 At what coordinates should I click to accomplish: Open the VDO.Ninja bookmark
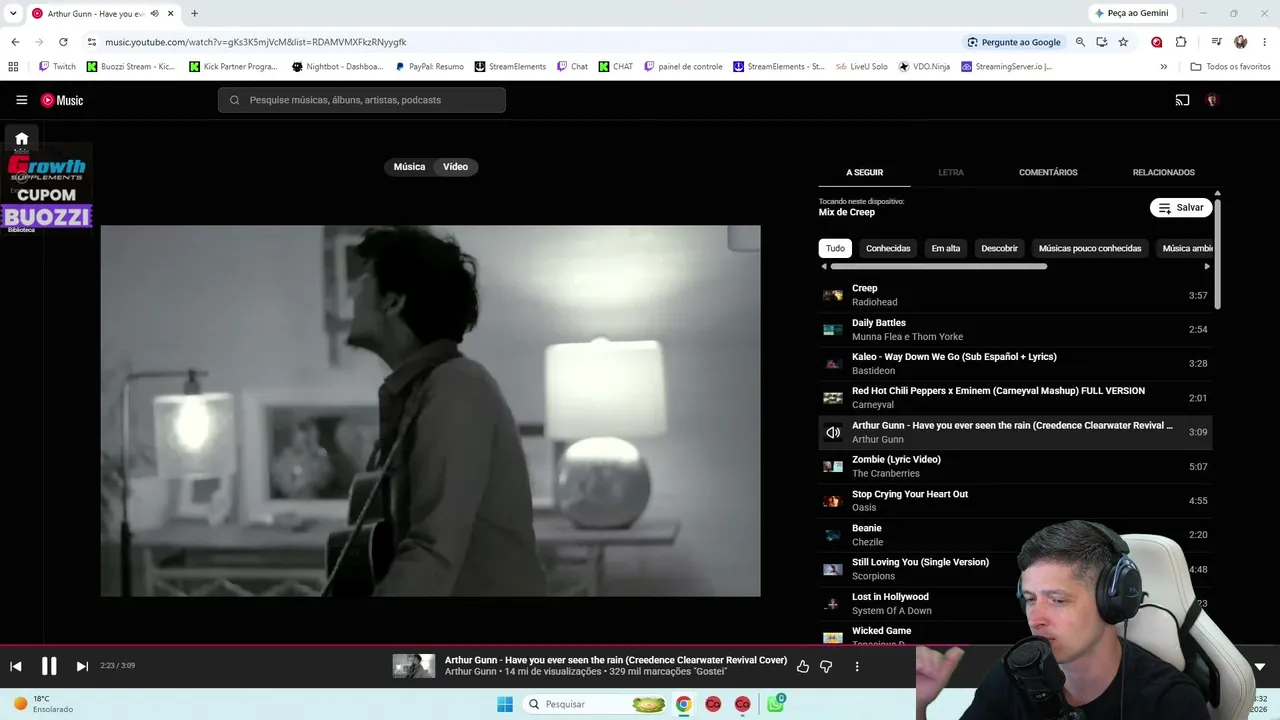[924, 67]
